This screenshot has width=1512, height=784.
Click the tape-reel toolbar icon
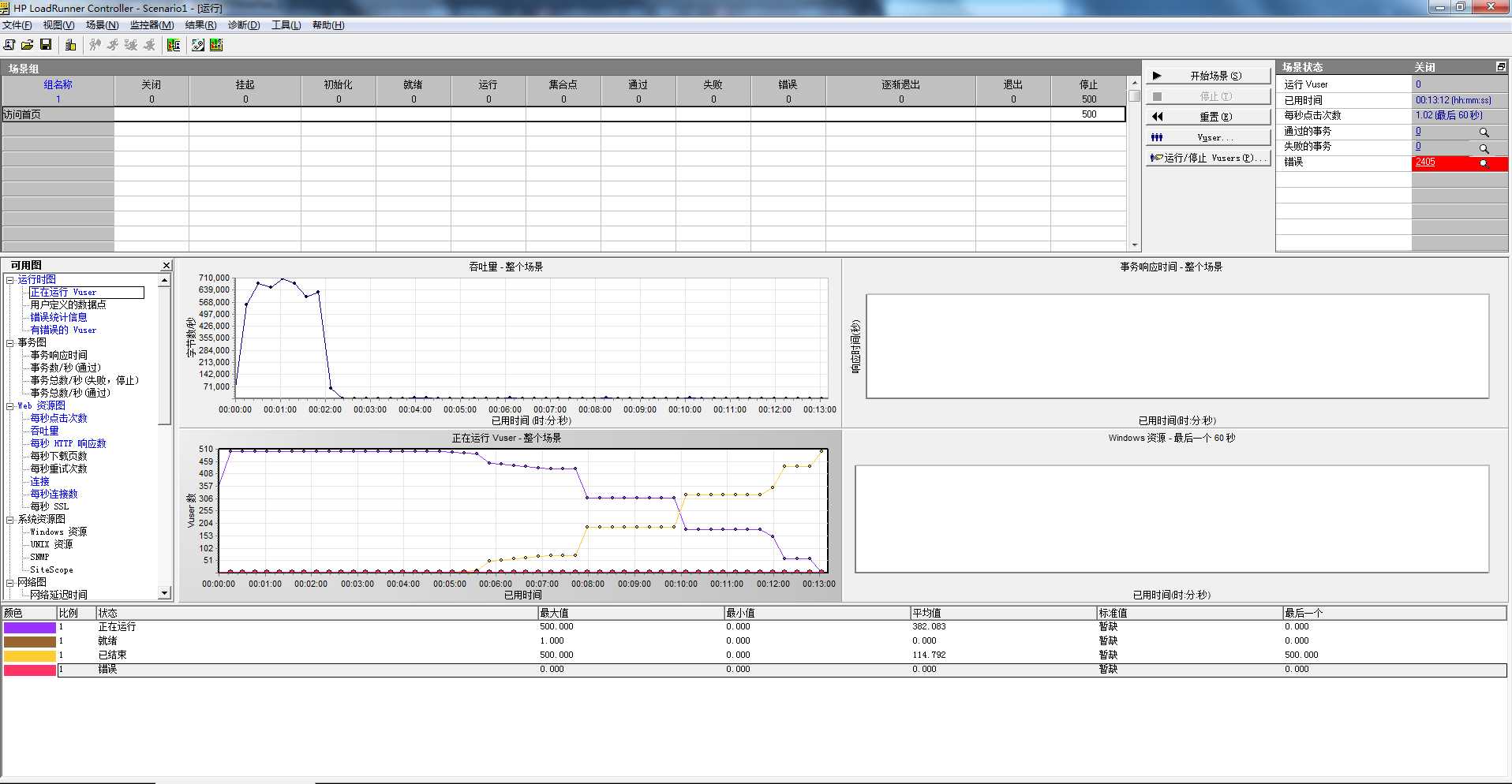click(198, 45)
